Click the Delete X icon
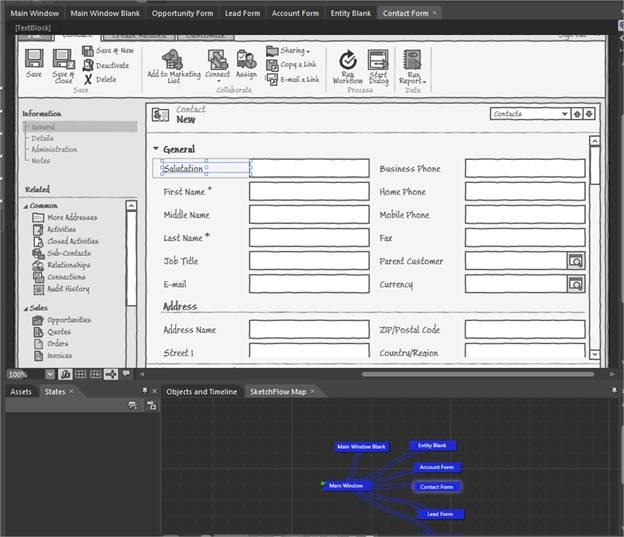 pos(88,79)
